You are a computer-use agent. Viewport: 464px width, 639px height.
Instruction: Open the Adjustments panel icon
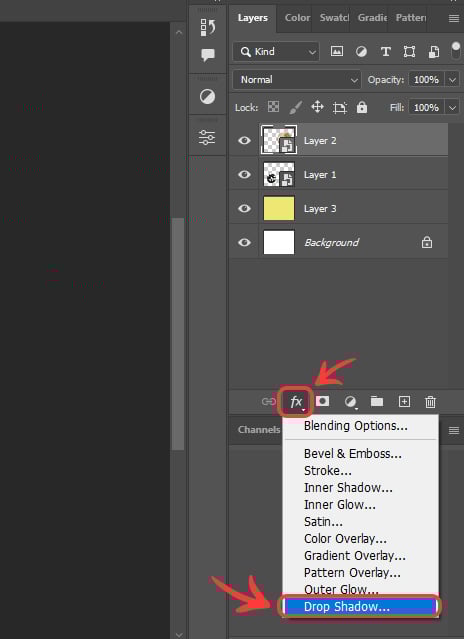tap(207, 97)
